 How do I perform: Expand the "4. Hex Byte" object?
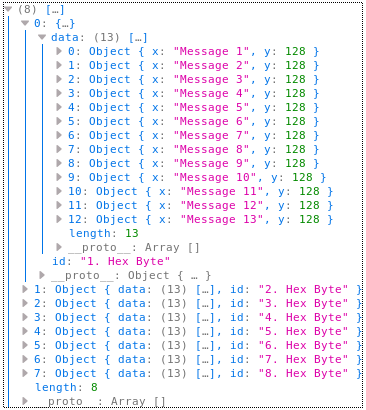[25, 317]
